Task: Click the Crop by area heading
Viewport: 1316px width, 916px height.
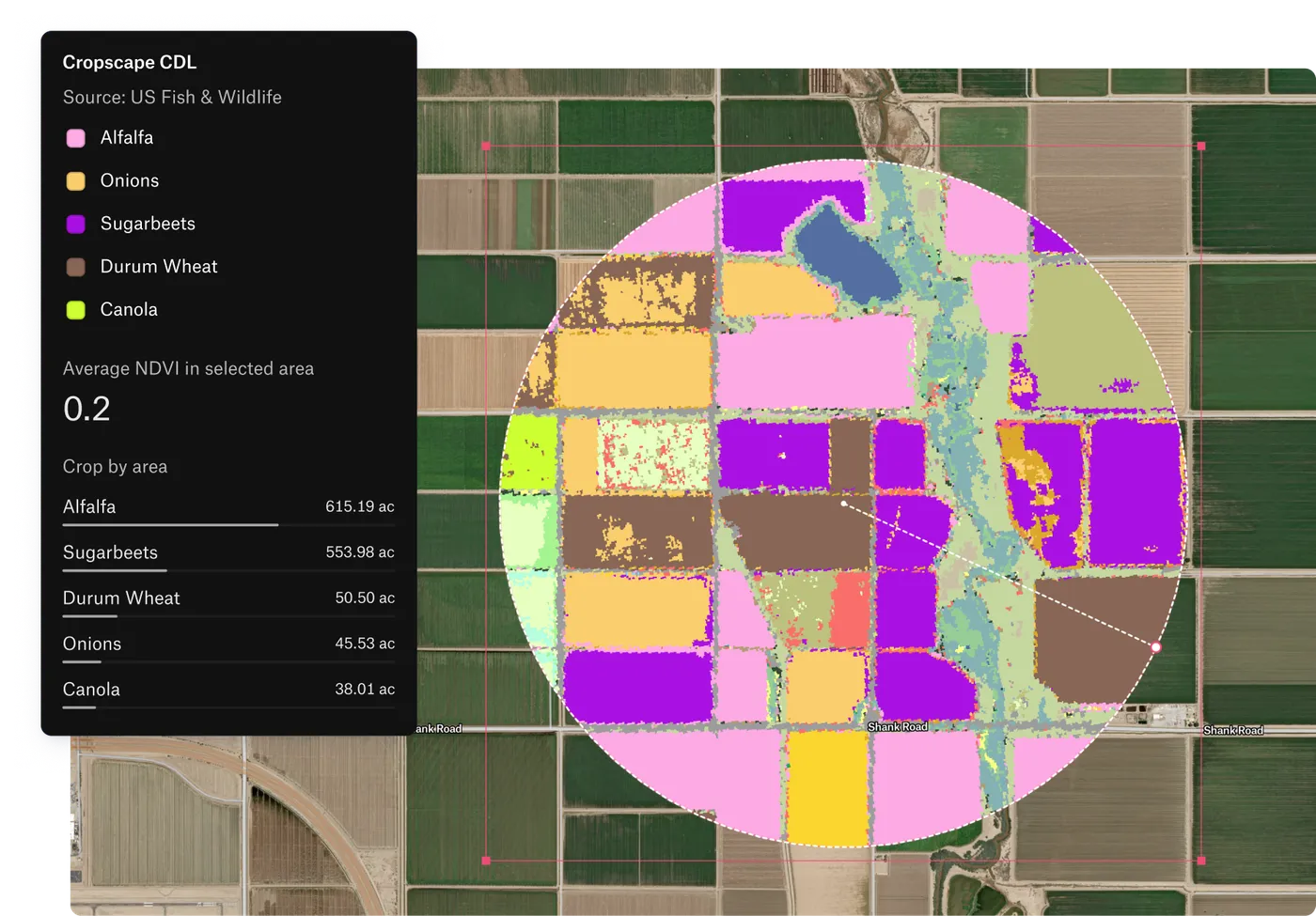Action: tap(115, 467)
